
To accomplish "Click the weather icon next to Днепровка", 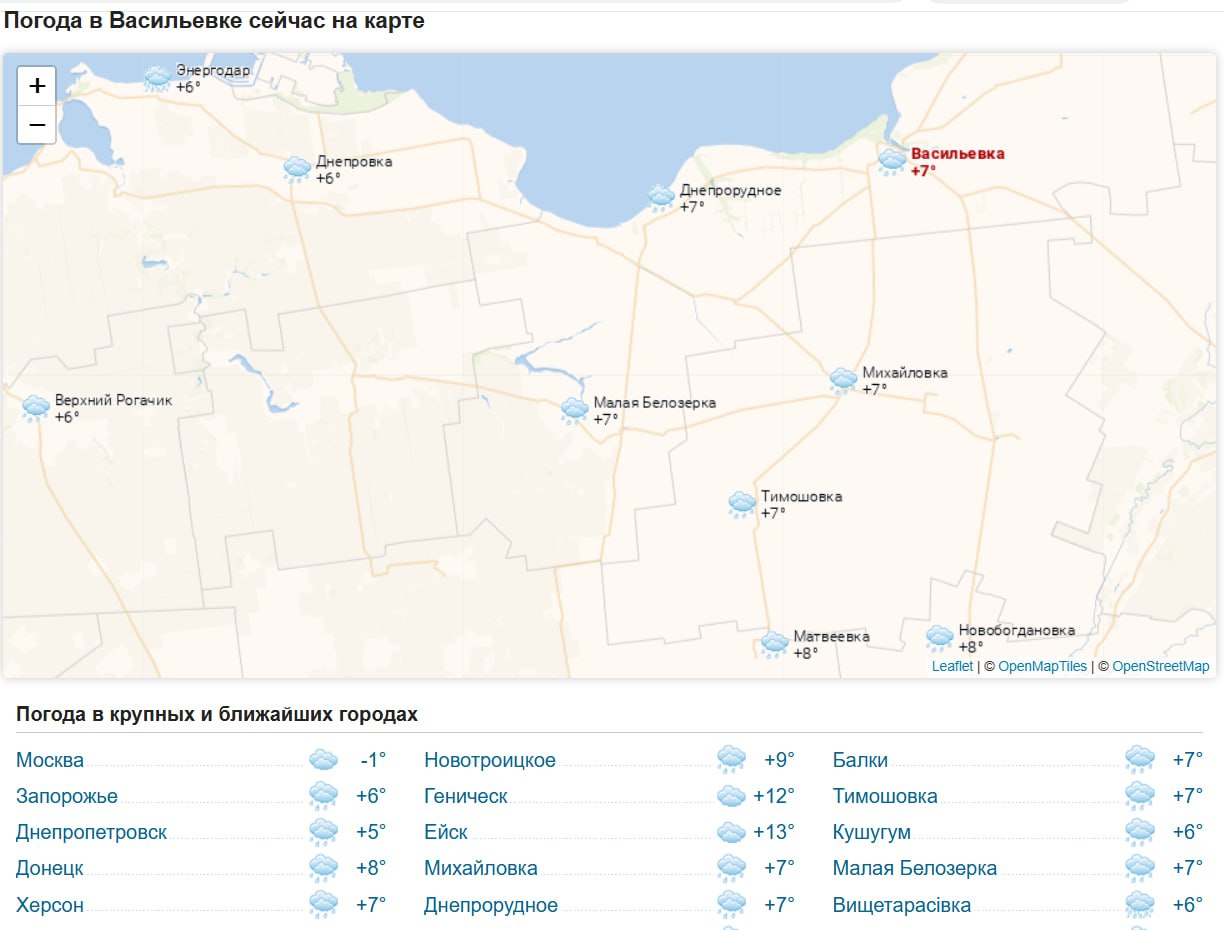I will (x=297, y=169).
